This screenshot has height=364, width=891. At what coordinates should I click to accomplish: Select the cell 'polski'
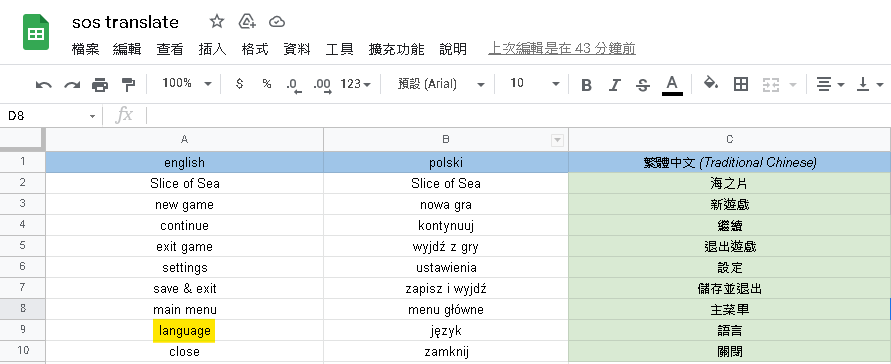(x=446, y=162)
